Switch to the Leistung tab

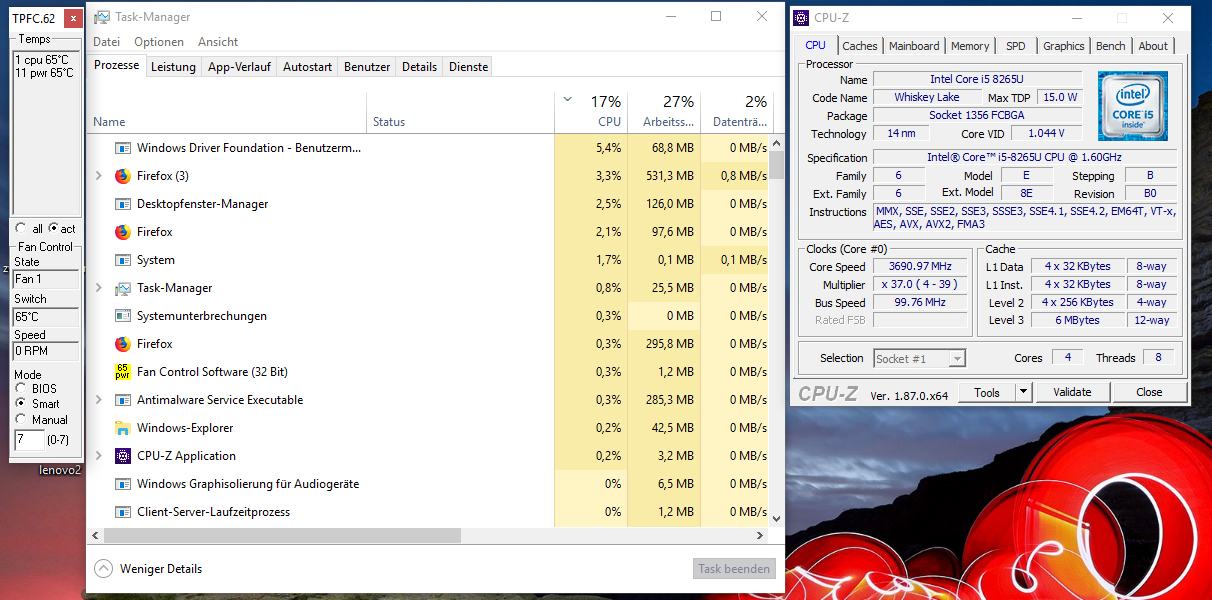click(173, 67)
